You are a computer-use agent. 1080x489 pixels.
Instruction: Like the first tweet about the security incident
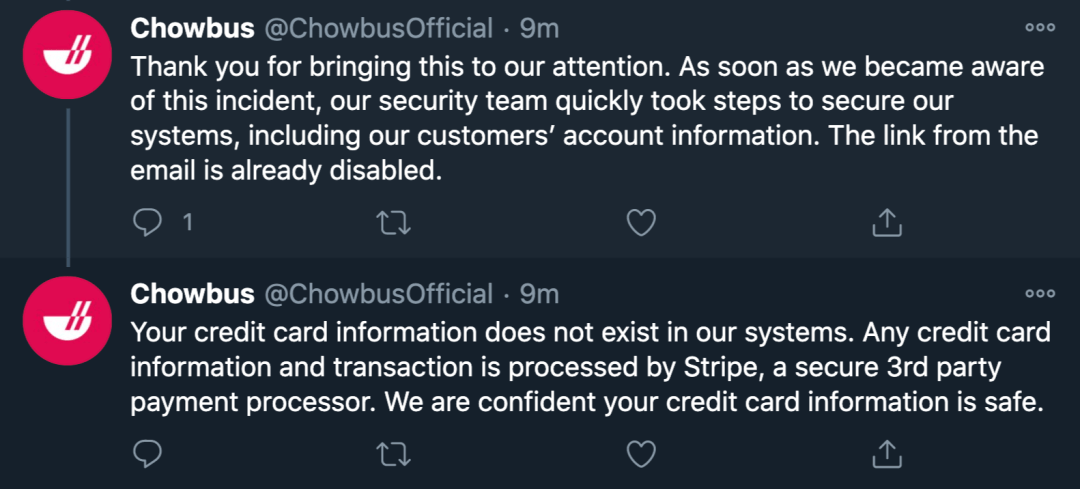pyautogui.click(x=640, y=222)
